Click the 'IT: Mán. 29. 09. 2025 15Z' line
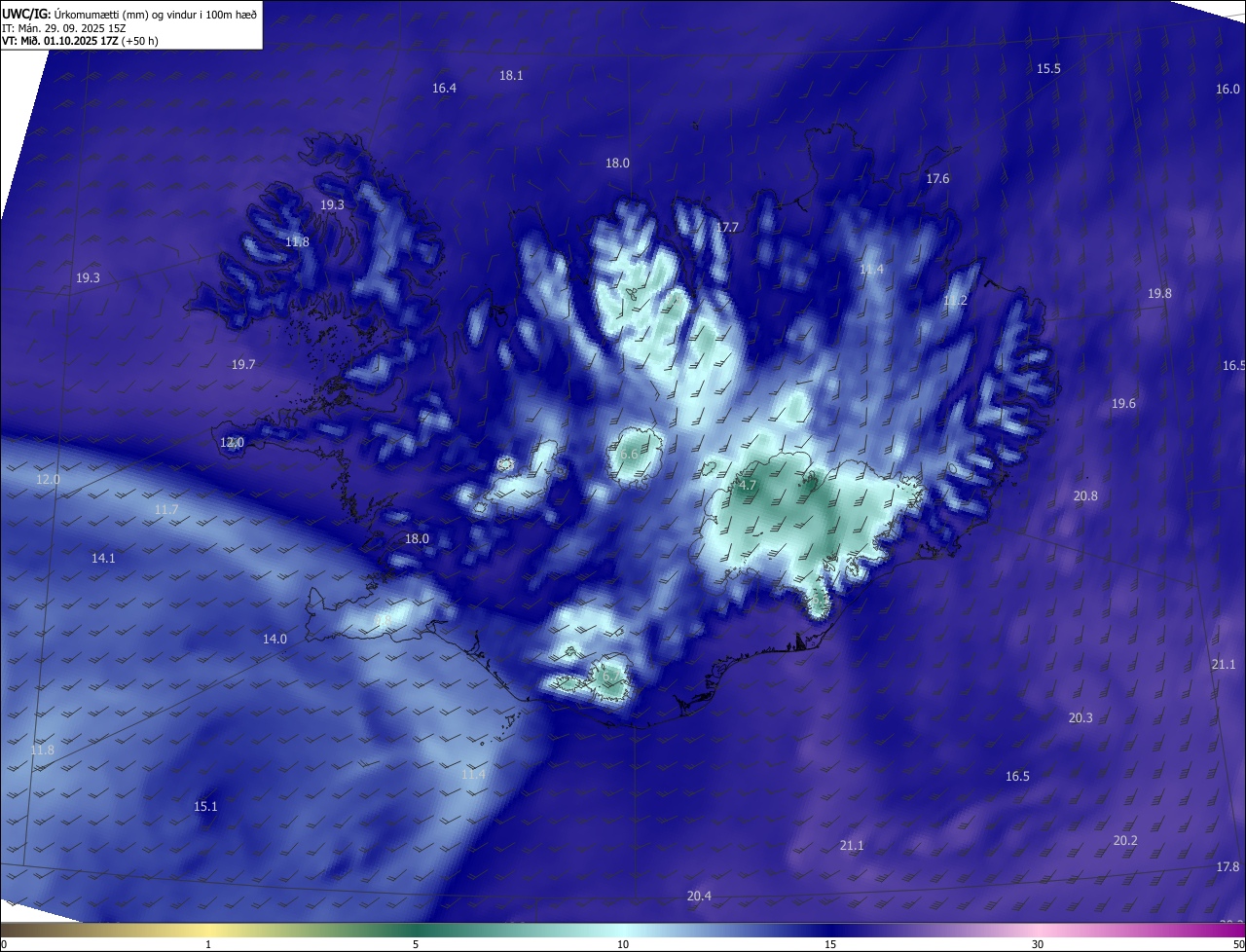 (x=64, y=27)
